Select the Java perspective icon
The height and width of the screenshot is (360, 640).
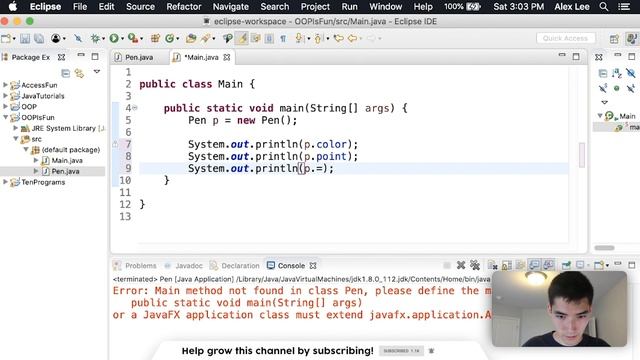click(631, 39)
